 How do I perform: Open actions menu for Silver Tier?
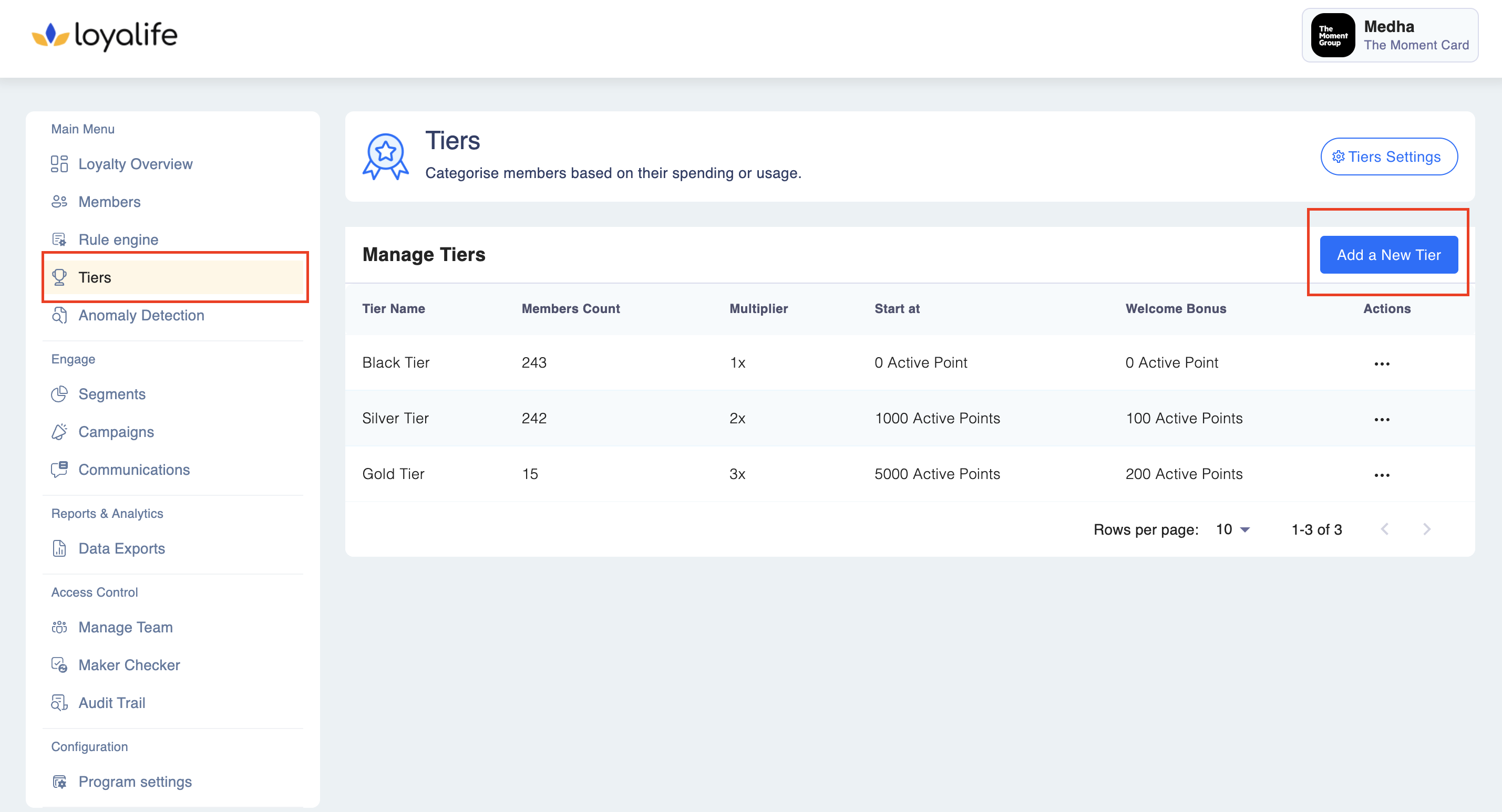point(1381,419)
